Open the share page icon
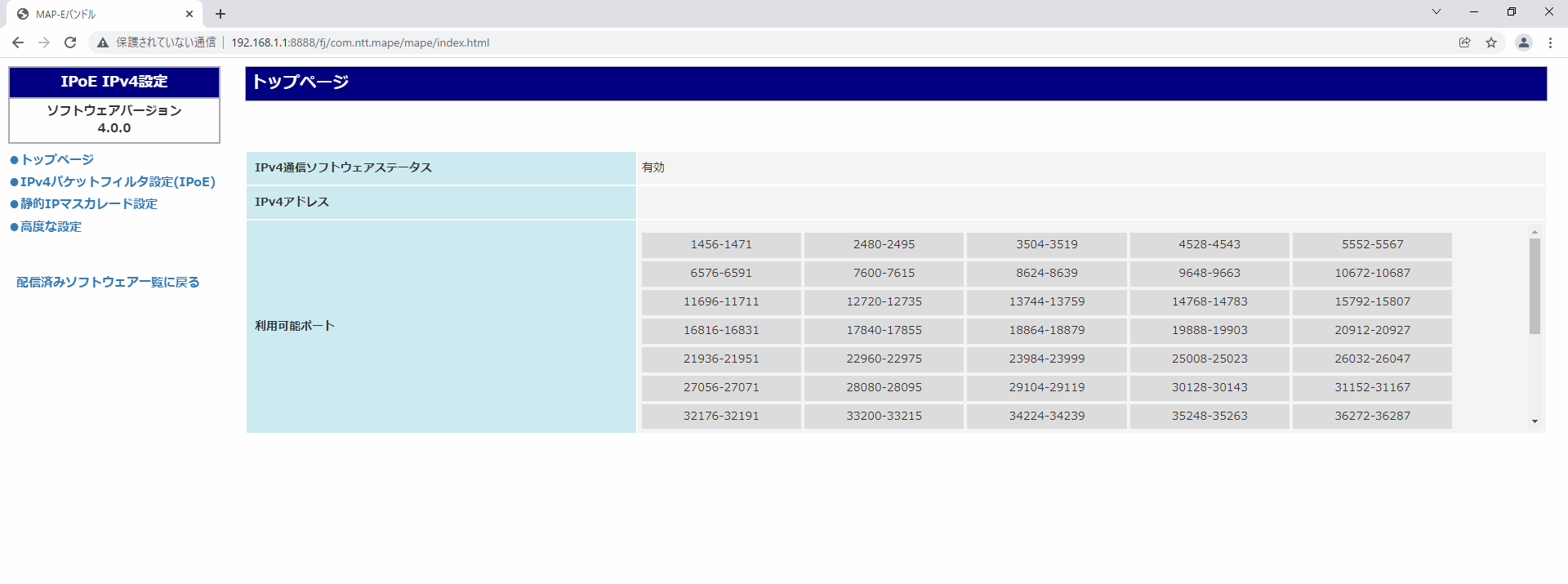This screenshot has width=1568, height=584. point(1465,42)
